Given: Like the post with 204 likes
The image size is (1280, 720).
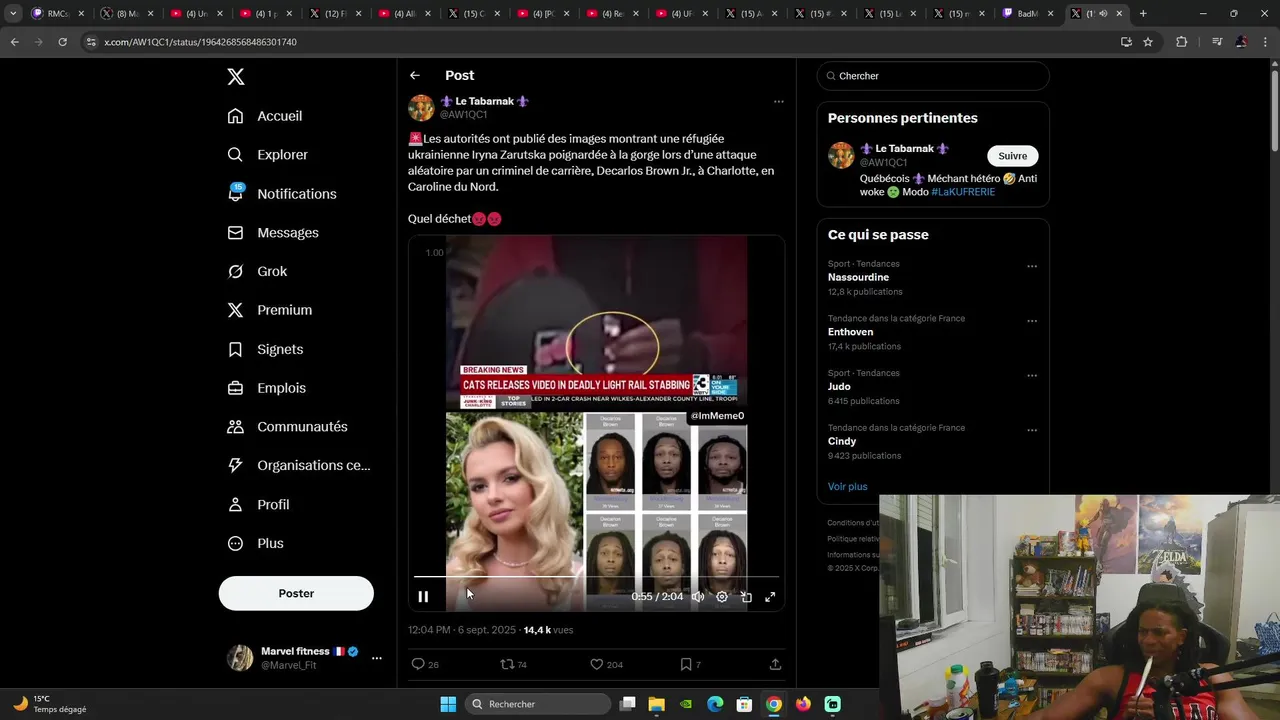Looking at the screenshot, I should point(606,664).
